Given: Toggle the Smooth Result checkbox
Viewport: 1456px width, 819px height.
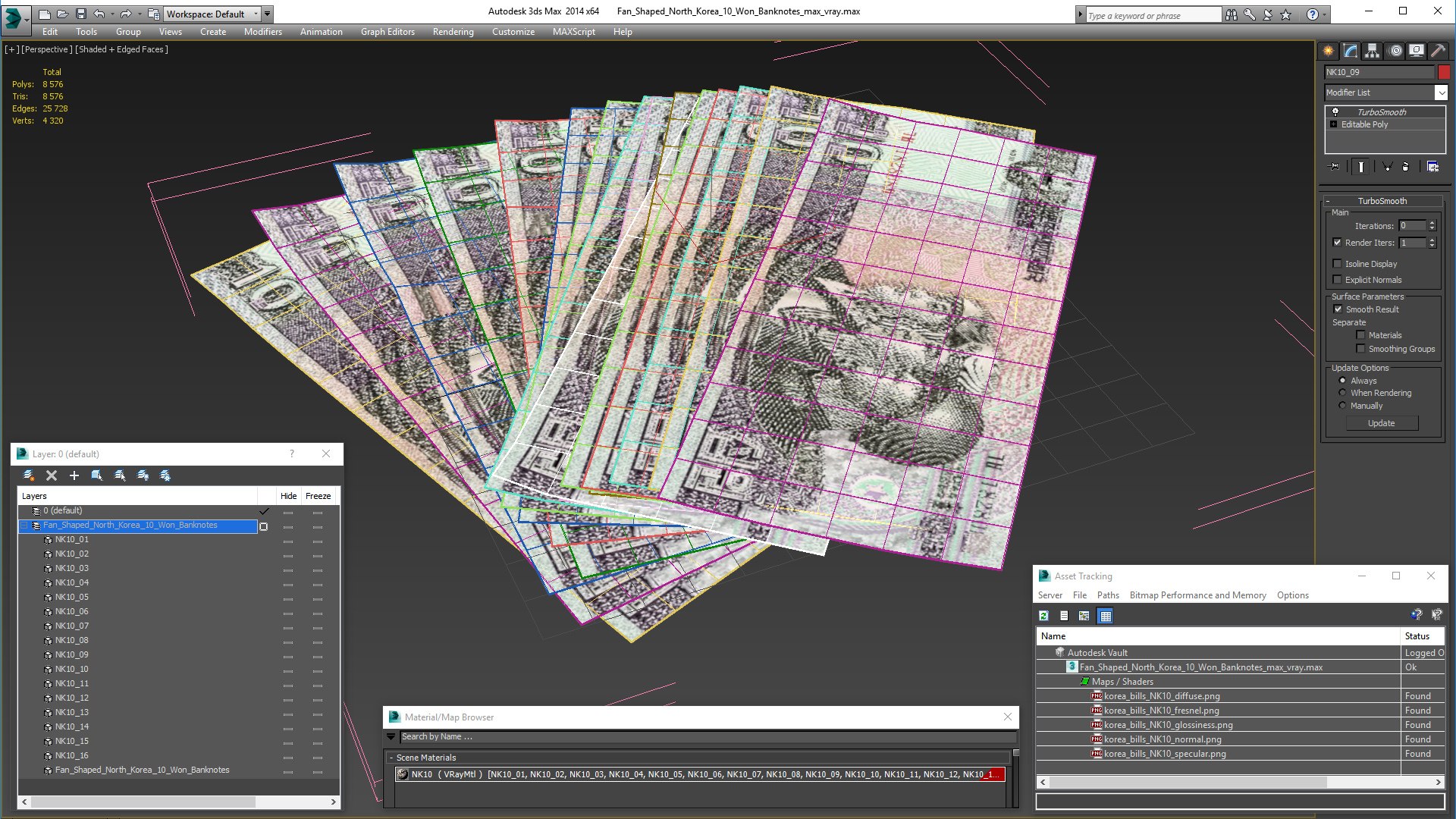Looking at the screenshot, I should 1338,309.
